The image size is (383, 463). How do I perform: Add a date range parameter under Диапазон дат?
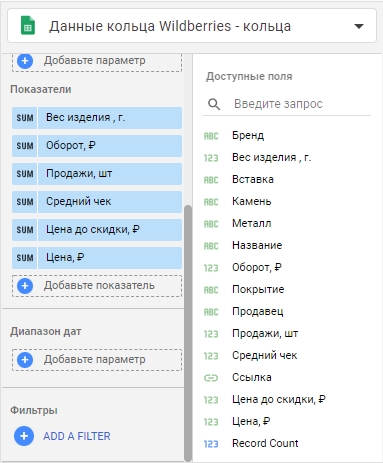97,360
